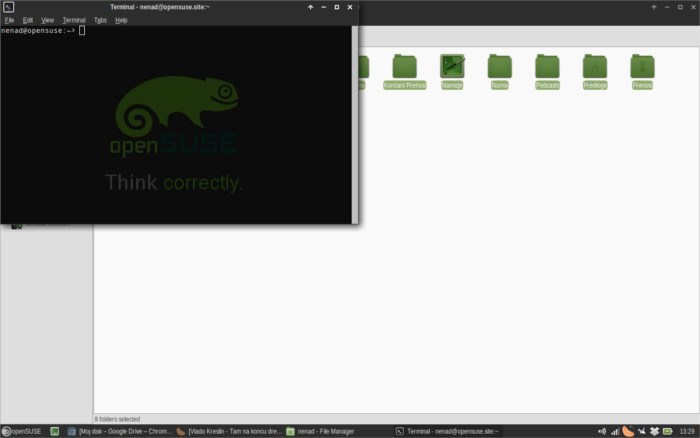Open the terminal File menu
Screen dimensions: 700x438
tap(9, 20)
